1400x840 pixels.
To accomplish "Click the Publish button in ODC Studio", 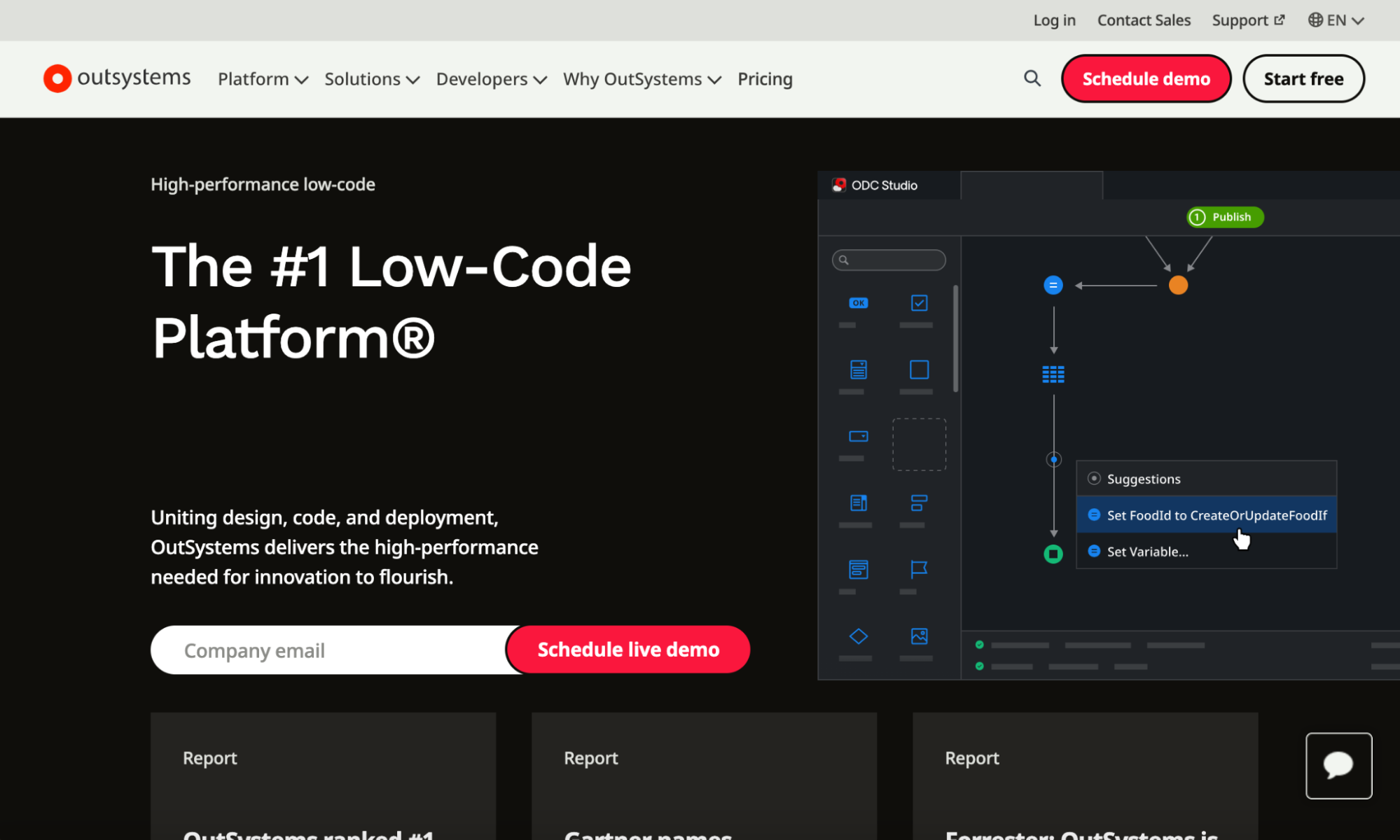I will point(1223,217).
